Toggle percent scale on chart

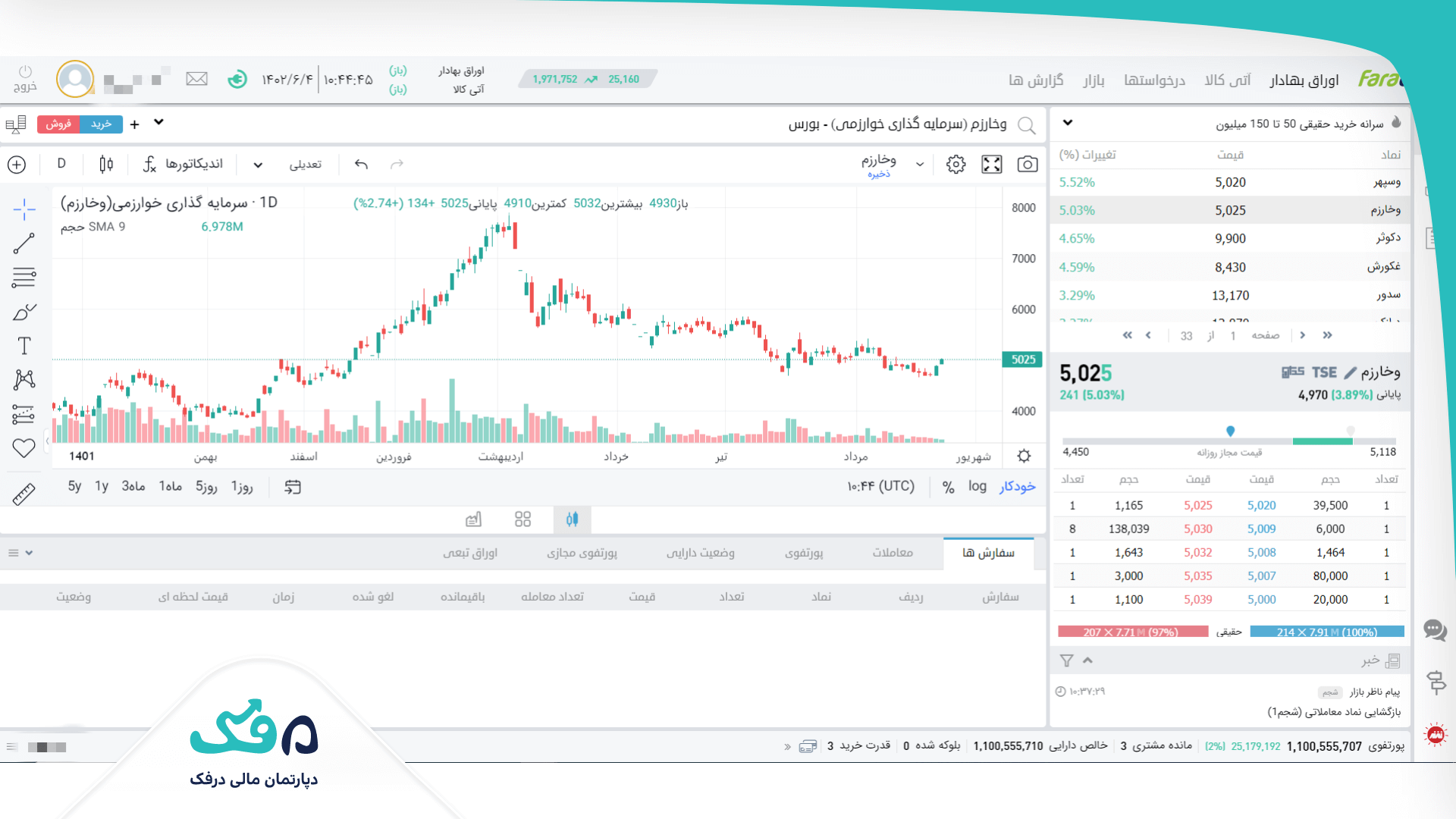coord(948,487)
